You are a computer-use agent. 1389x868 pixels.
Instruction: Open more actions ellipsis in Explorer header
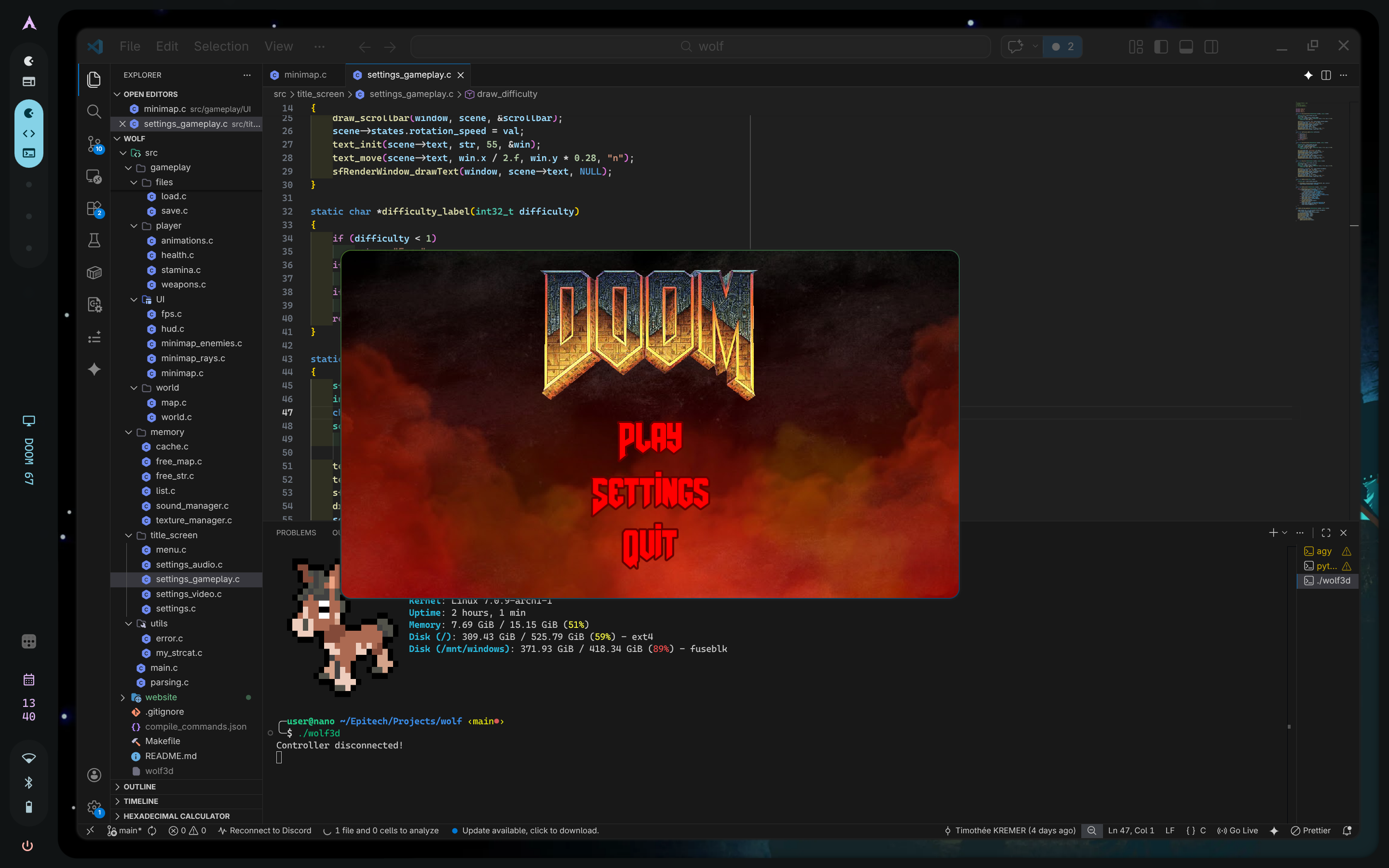[x=247, y=75]
